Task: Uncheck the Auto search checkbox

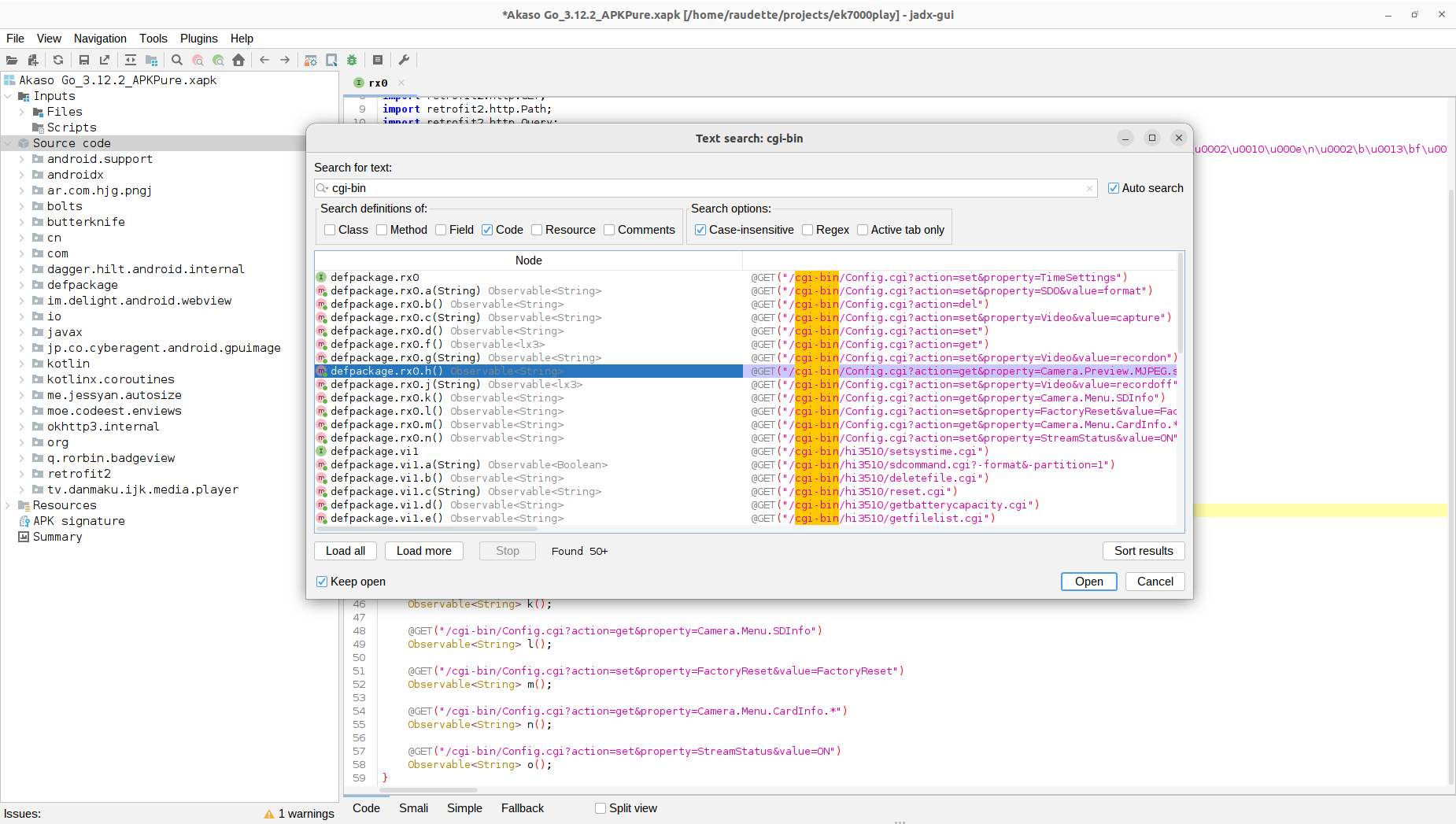Action: click(1114, 188)
